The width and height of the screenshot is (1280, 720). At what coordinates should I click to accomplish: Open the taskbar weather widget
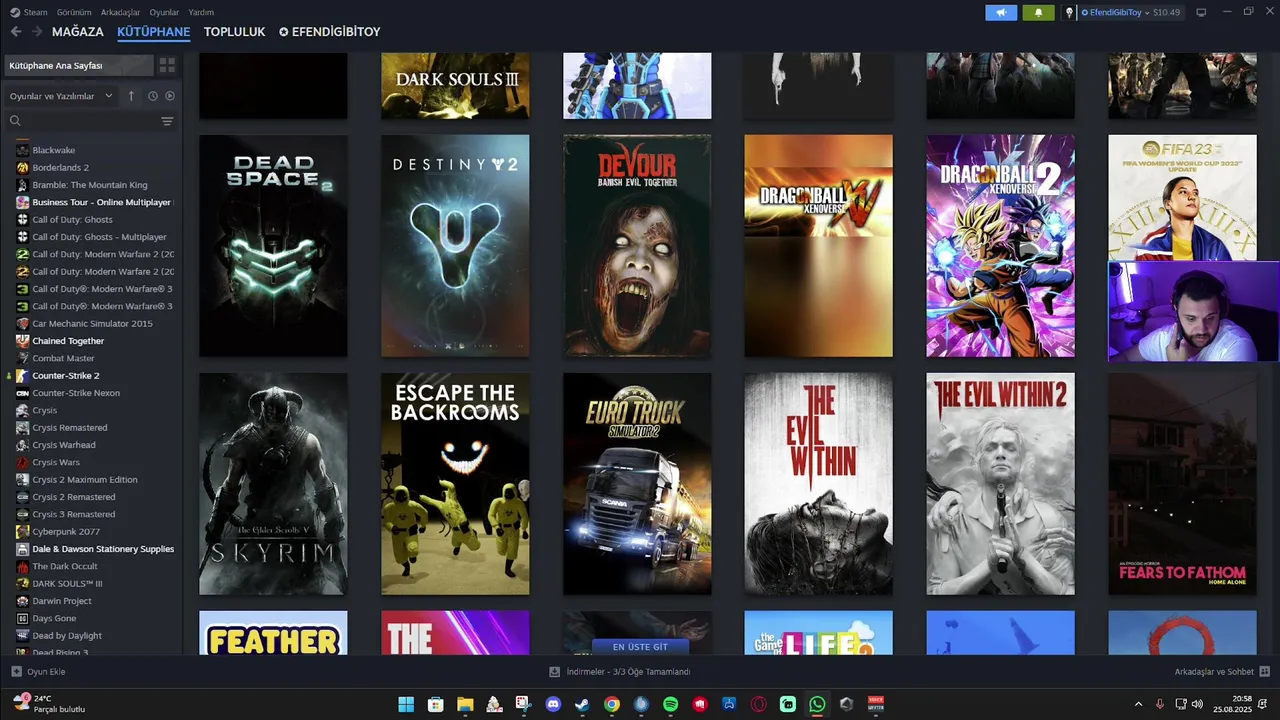pyautogui.click(x=50, y=704)
